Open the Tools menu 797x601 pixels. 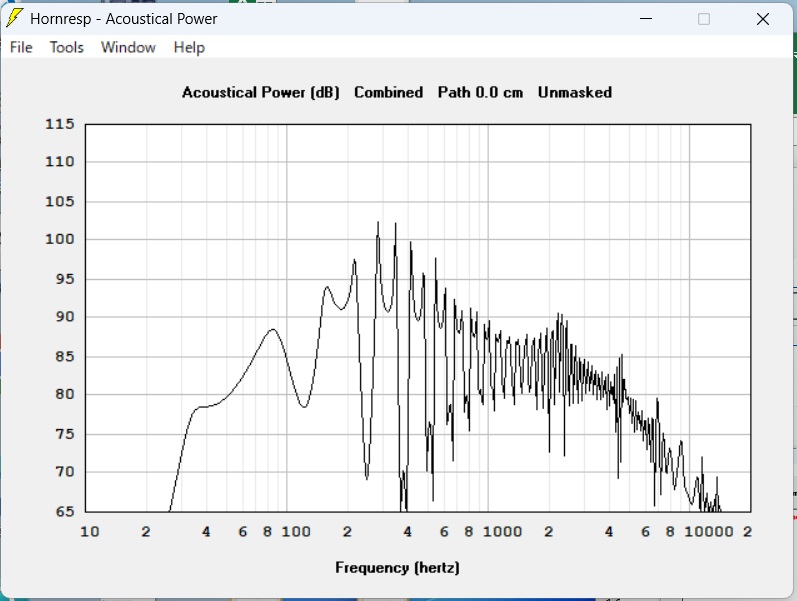pos(67,47)
